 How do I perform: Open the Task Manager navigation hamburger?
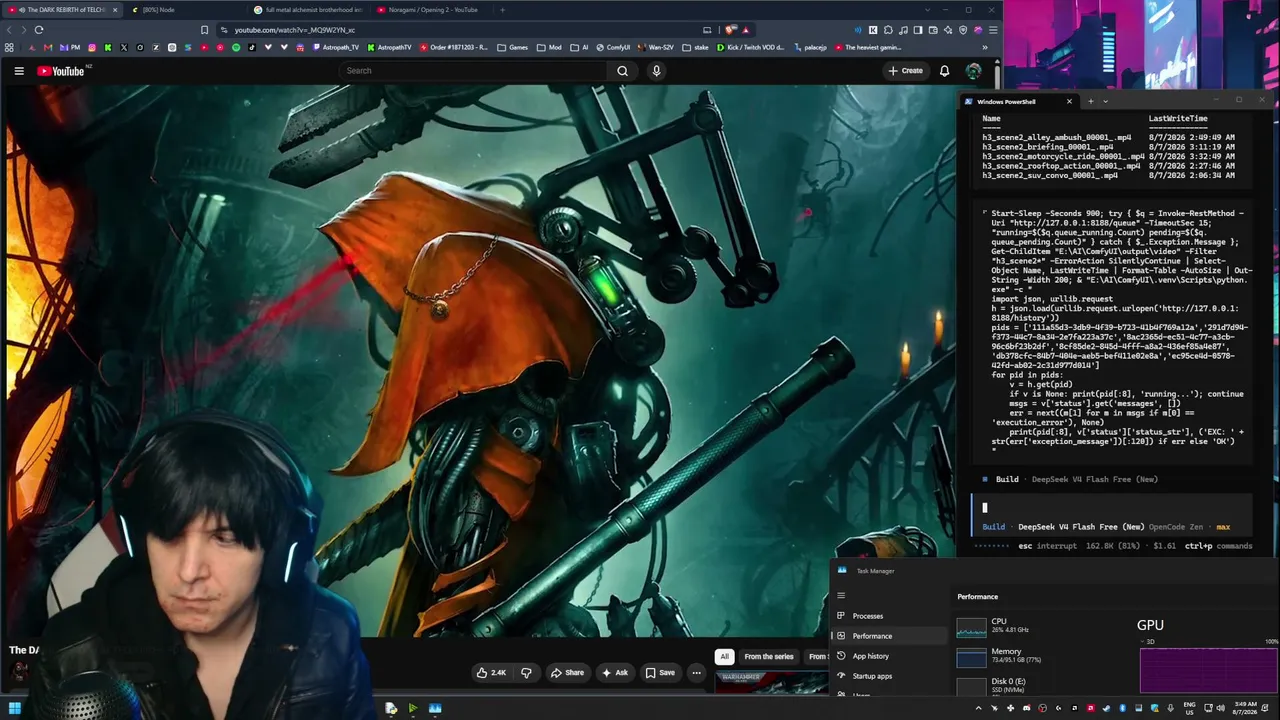[841, 596]
